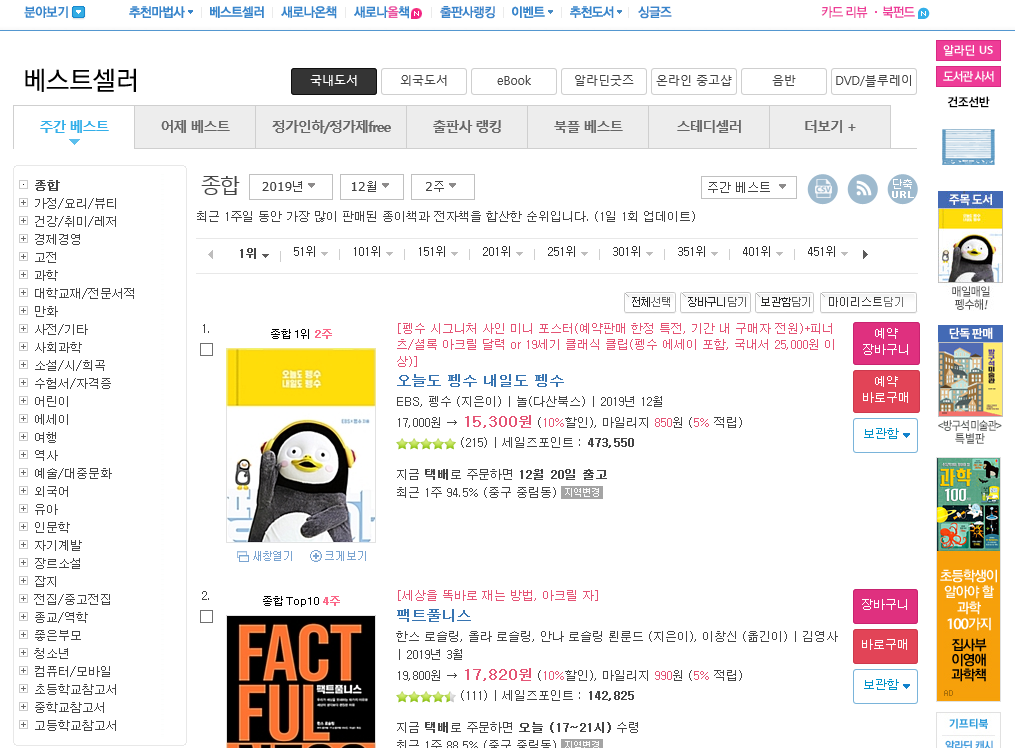Screen dimensions: 1015x748
Task: Open the 건조선반 sidebar item image
Action: point(968,147)
